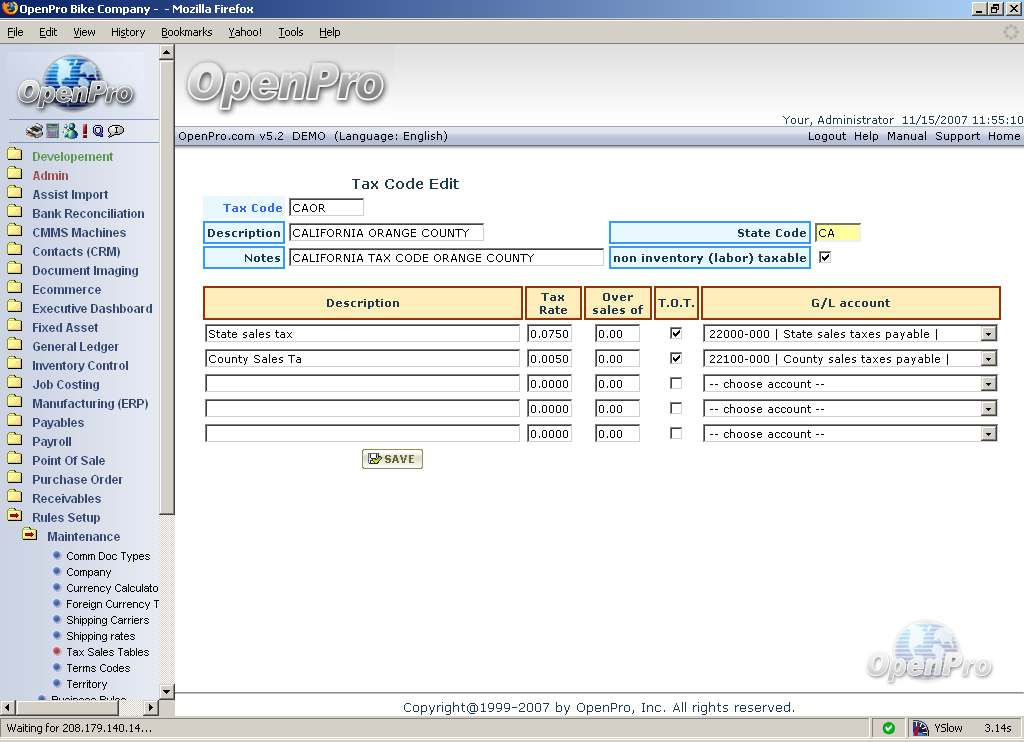1024x742 pixels.
Task: Open the State sales taxes payable G/L dropdown
Action: click(988, 334)
